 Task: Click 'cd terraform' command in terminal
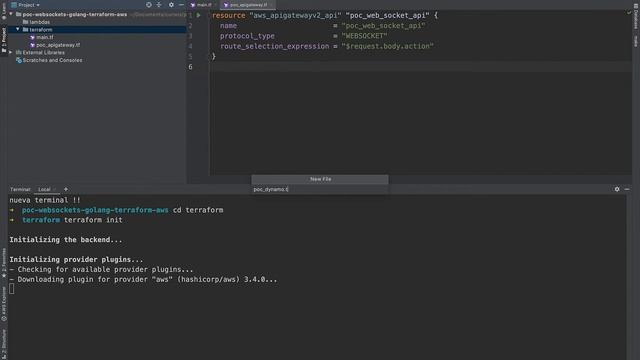click(198, 210)
